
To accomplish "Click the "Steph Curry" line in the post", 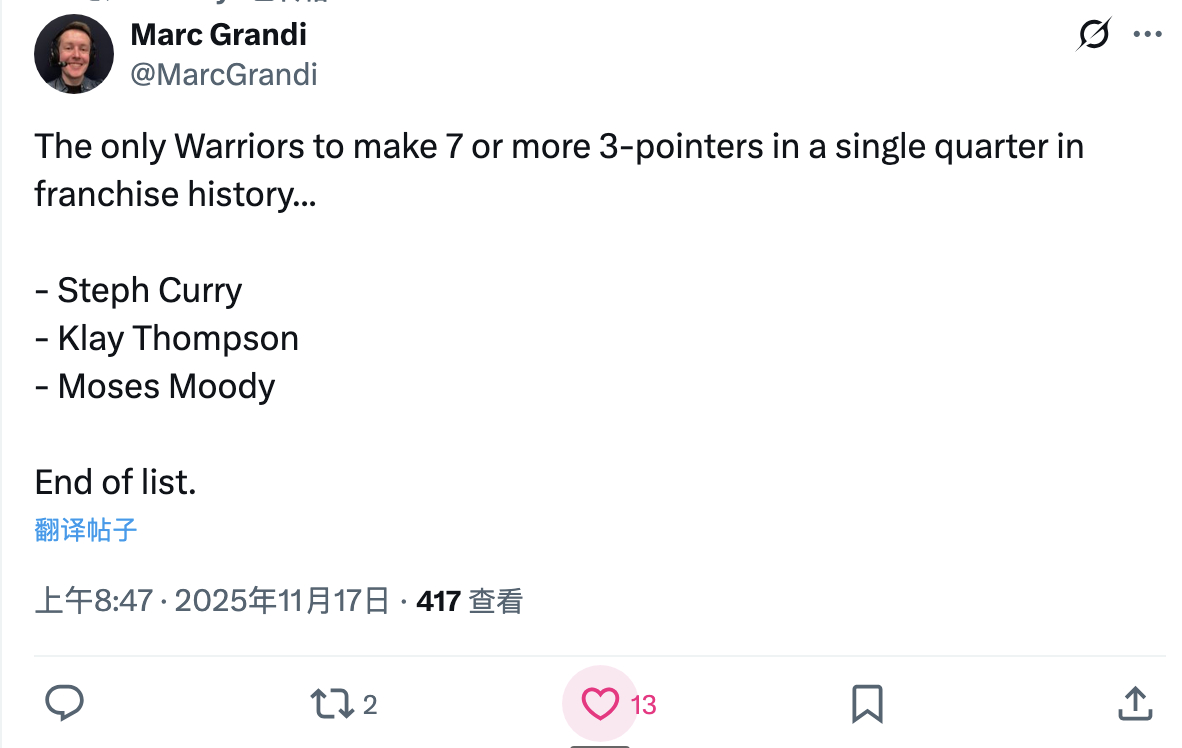I will (149, 291).
